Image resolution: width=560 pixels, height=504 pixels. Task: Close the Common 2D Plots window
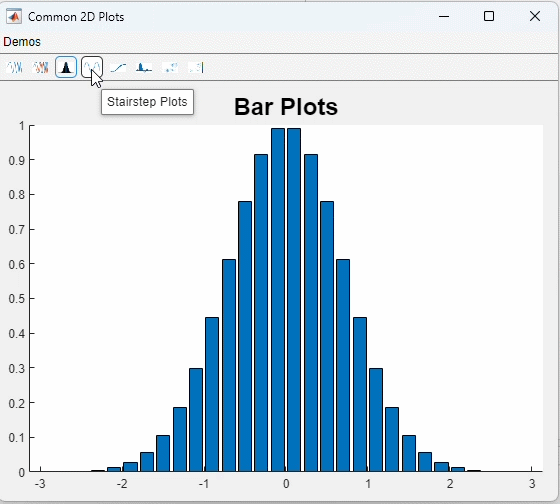coord(535,16)
